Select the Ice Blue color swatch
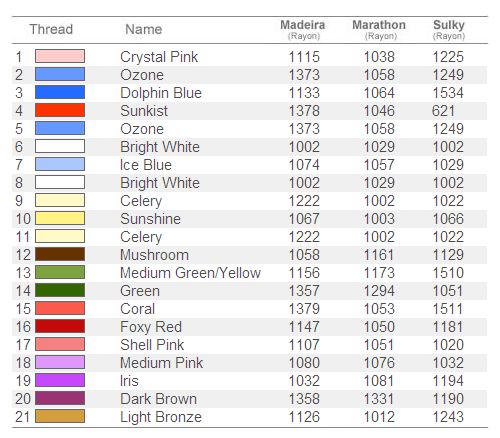 click(x=60, y=164)
